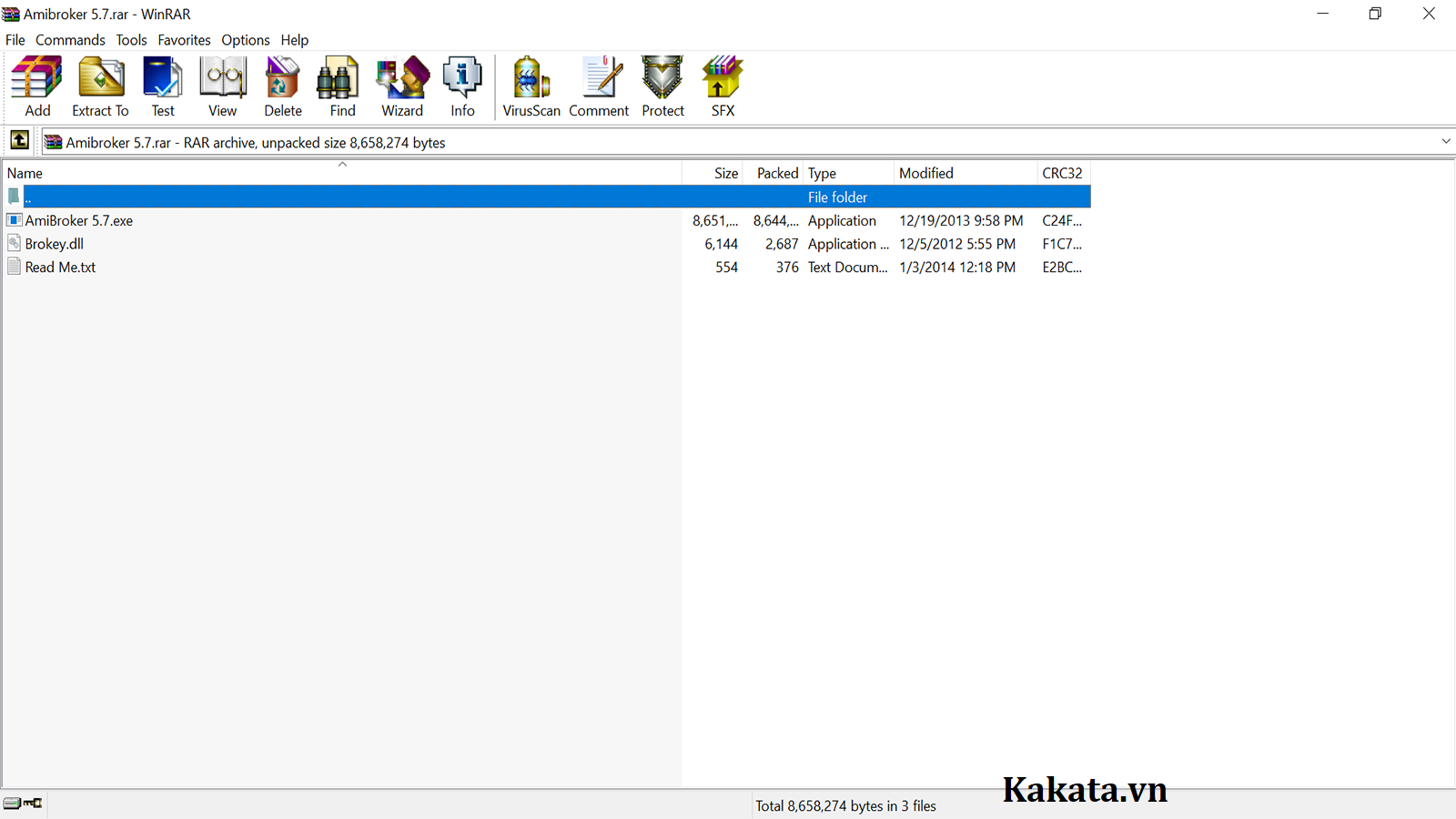Click the 12/19/2013 9:58 PM modified date
The width and height of the screenshot is (1456, 819).
pyautogui.click(x=961, y=220)
